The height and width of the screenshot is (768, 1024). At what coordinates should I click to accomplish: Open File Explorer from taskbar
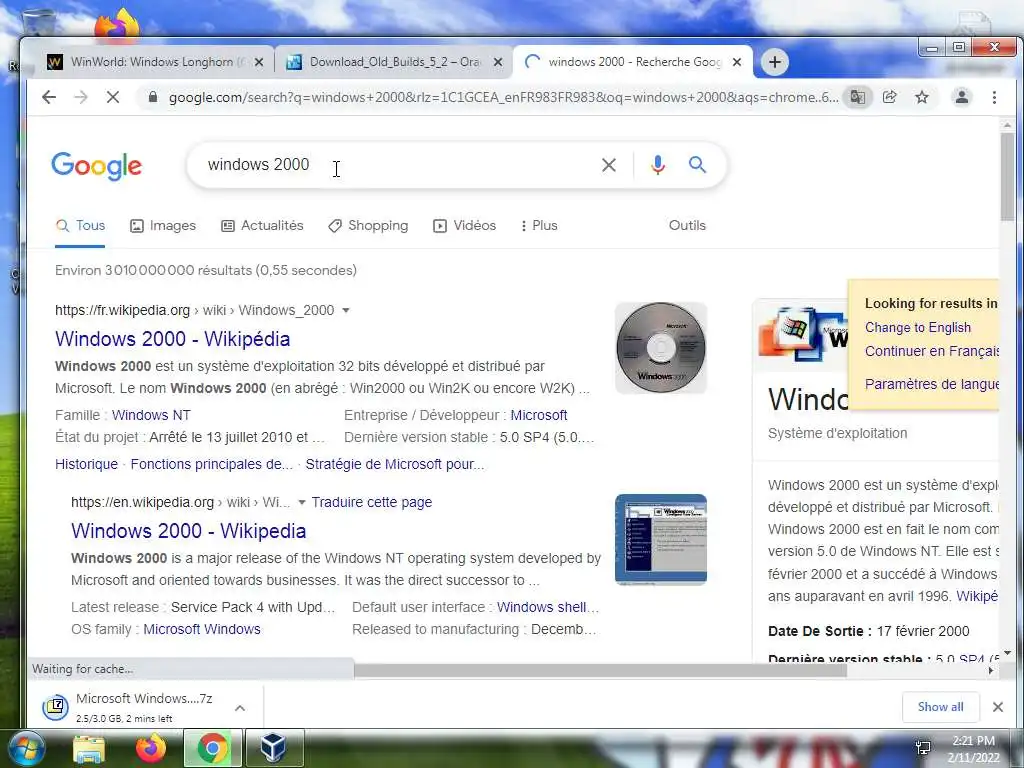tap(89, 749)
